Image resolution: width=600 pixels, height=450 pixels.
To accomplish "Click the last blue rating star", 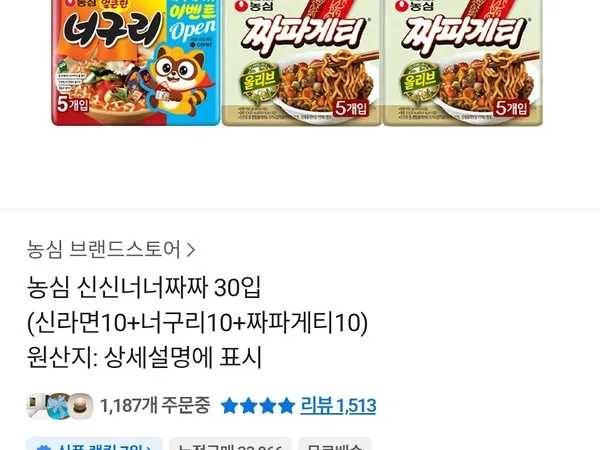I will click(286, 406).
